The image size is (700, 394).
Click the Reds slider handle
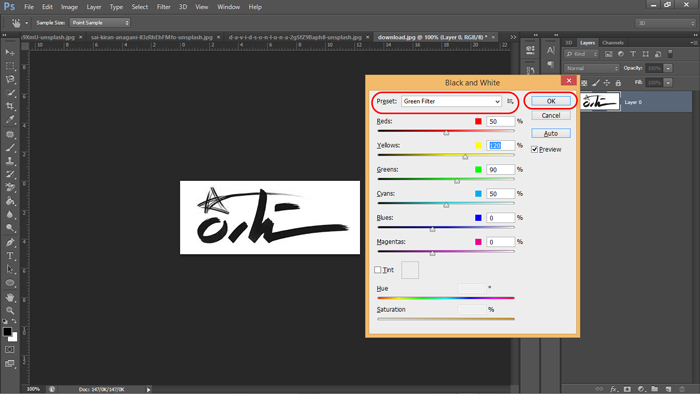(x=446, y=133)
